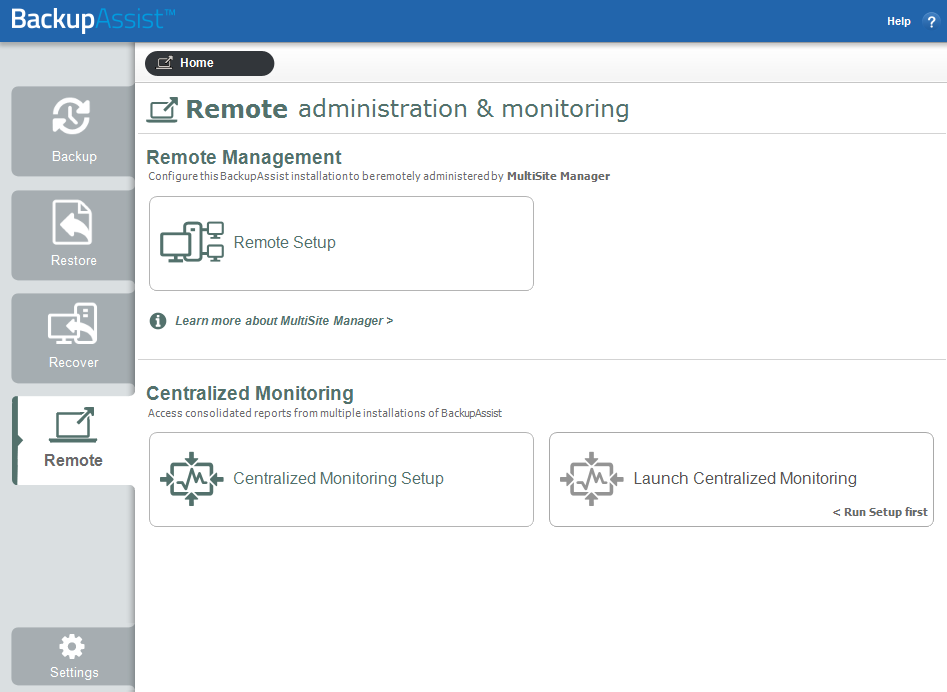Open the Remote Setup panel

341,243
